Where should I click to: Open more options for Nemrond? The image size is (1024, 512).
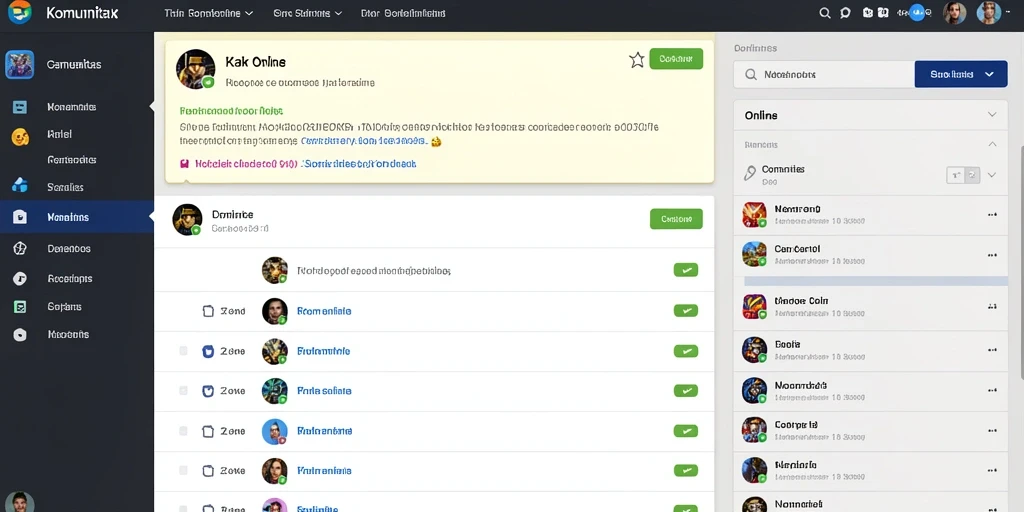pos(992,215)
